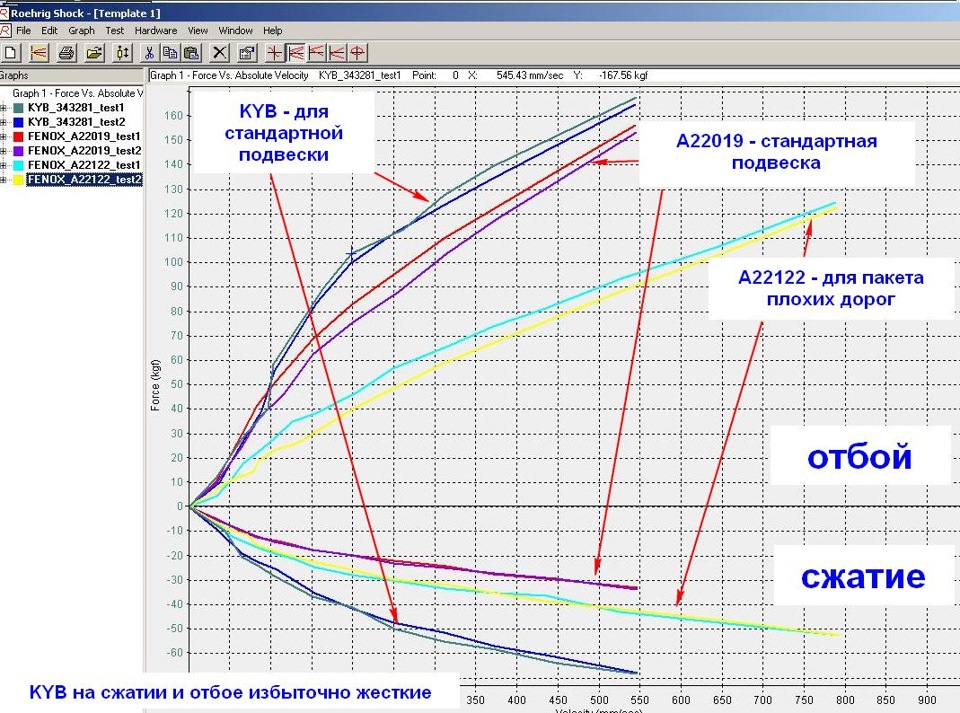960x713 pixels.
Task: Click the shock test setup toolbar icon
Action: point(122,53)
